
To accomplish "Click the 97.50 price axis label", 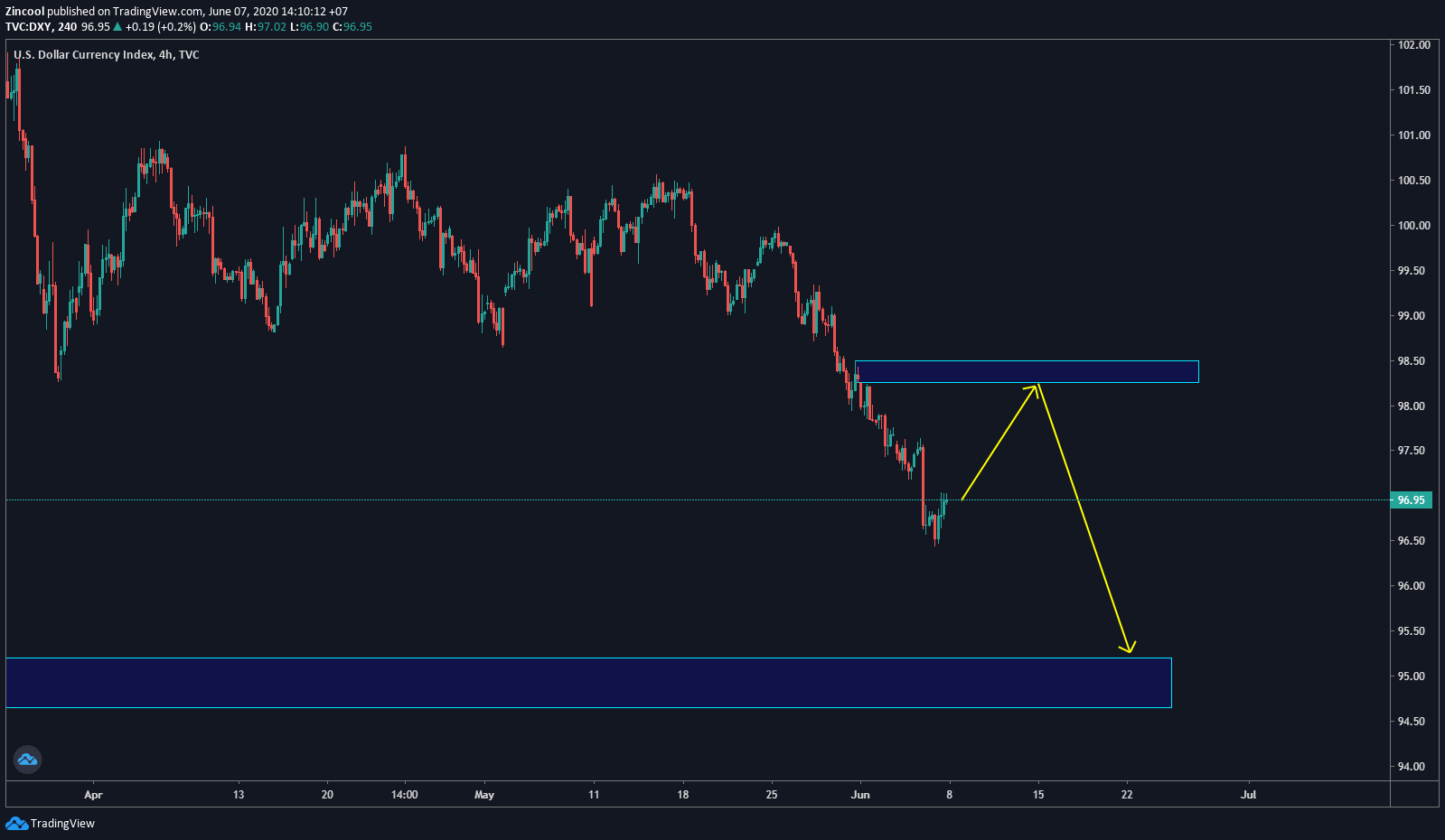I will coord(1412,451).
